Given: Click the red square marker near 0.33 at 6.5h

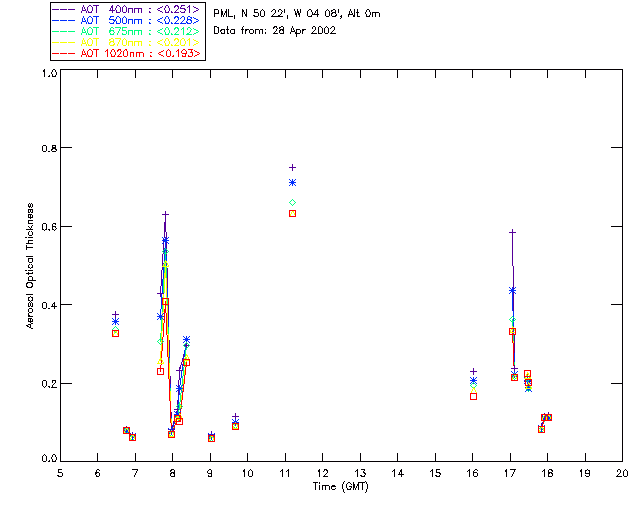Looking at the screenshot, I should (116, 334).
